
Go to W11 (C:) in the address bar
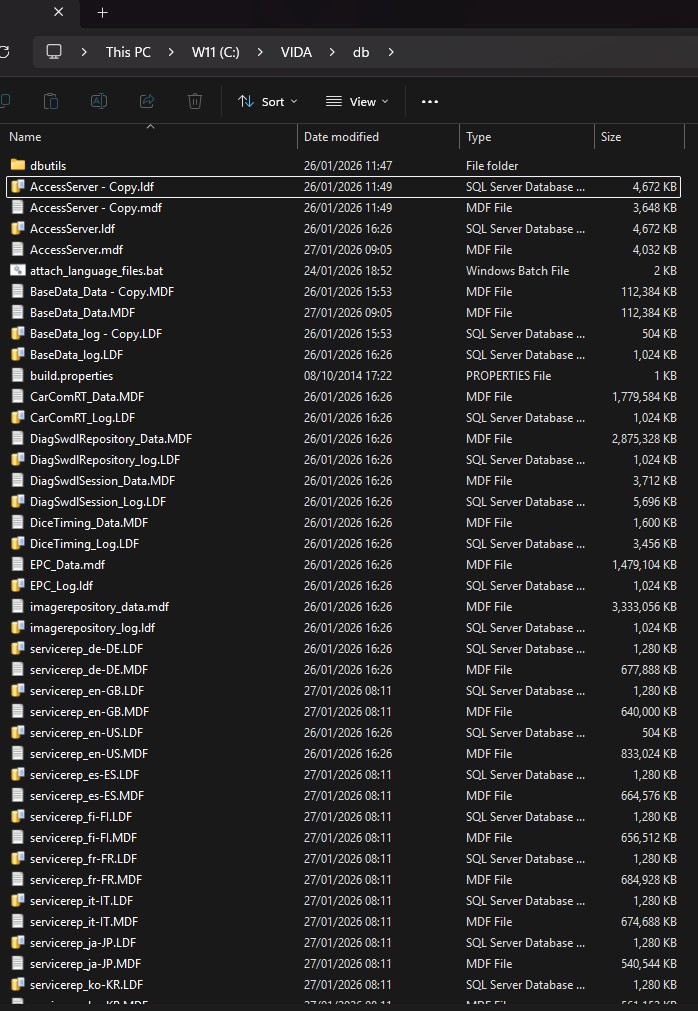tap(219, 52)
